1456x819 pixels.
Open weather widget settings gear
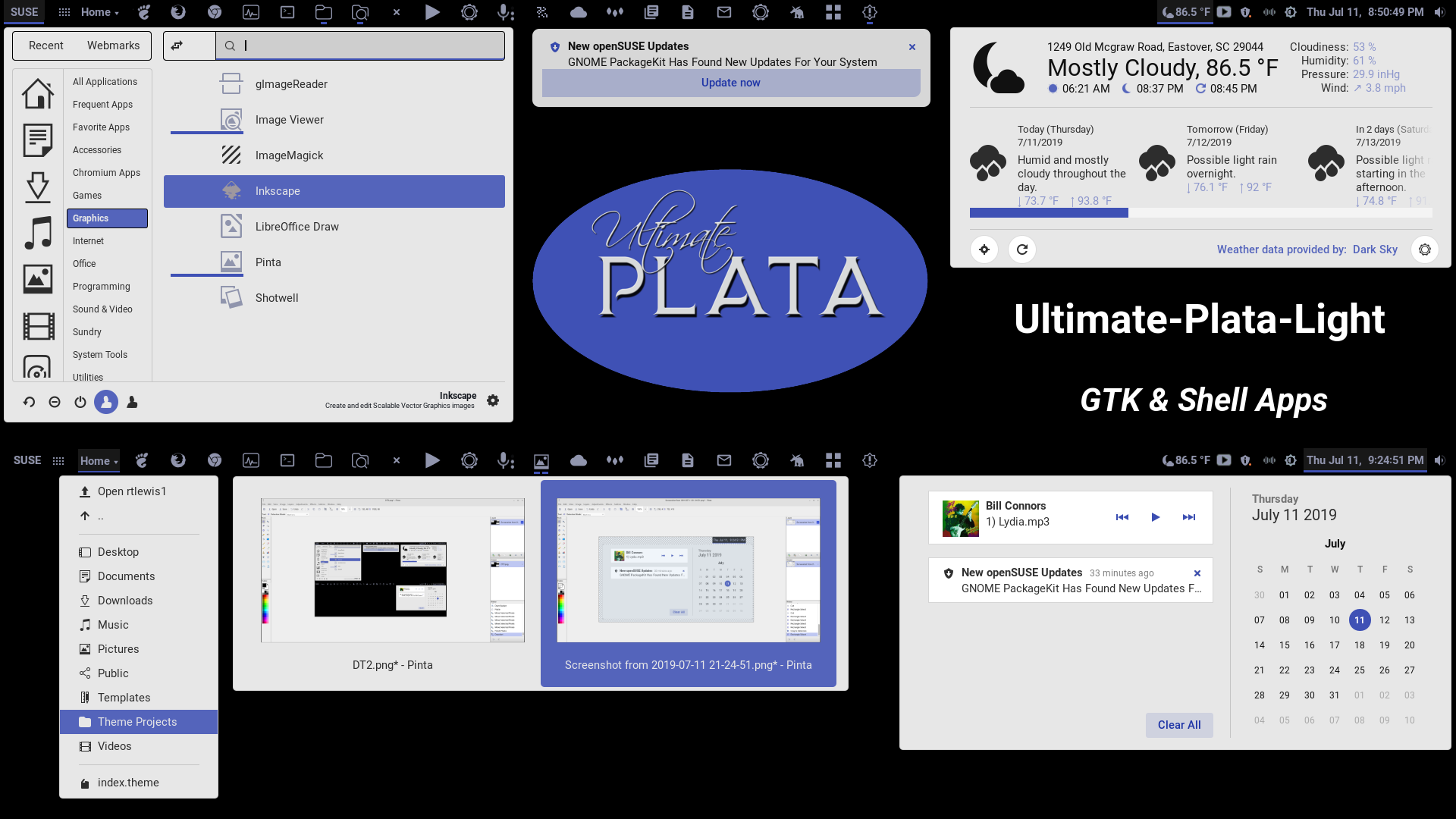(1425, 249)
